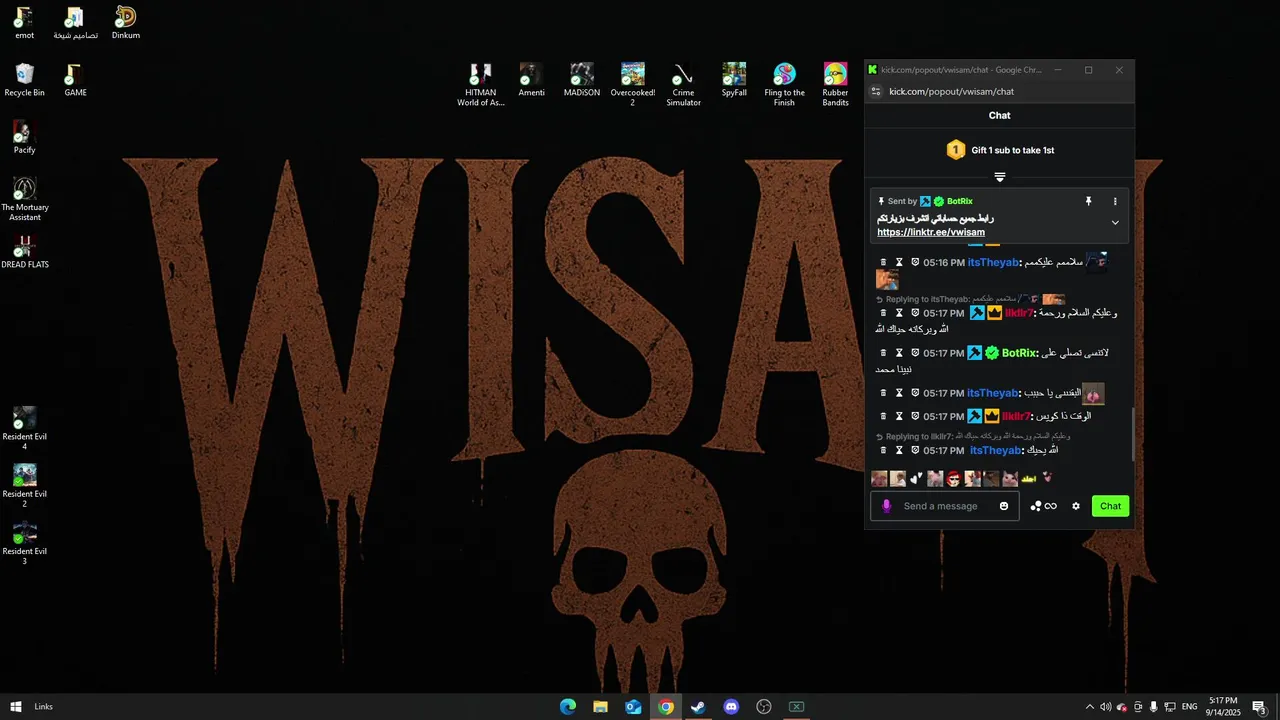Screen dimensions: 1280x720
Task: Open chat settings gear icon
Action: pyautogui.click(x=1076, y=506)
